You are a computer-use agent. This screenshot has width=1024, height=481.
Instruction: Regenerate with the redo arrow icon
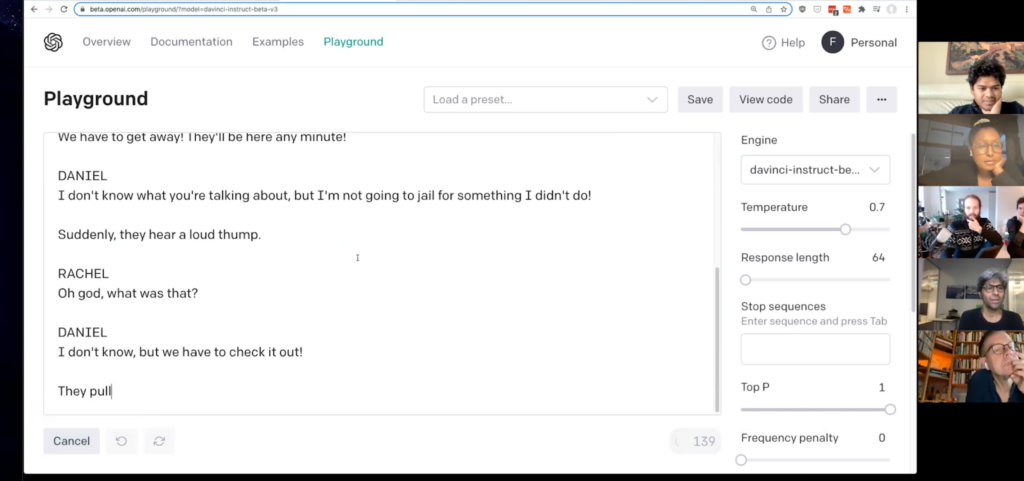click(159, 441)
